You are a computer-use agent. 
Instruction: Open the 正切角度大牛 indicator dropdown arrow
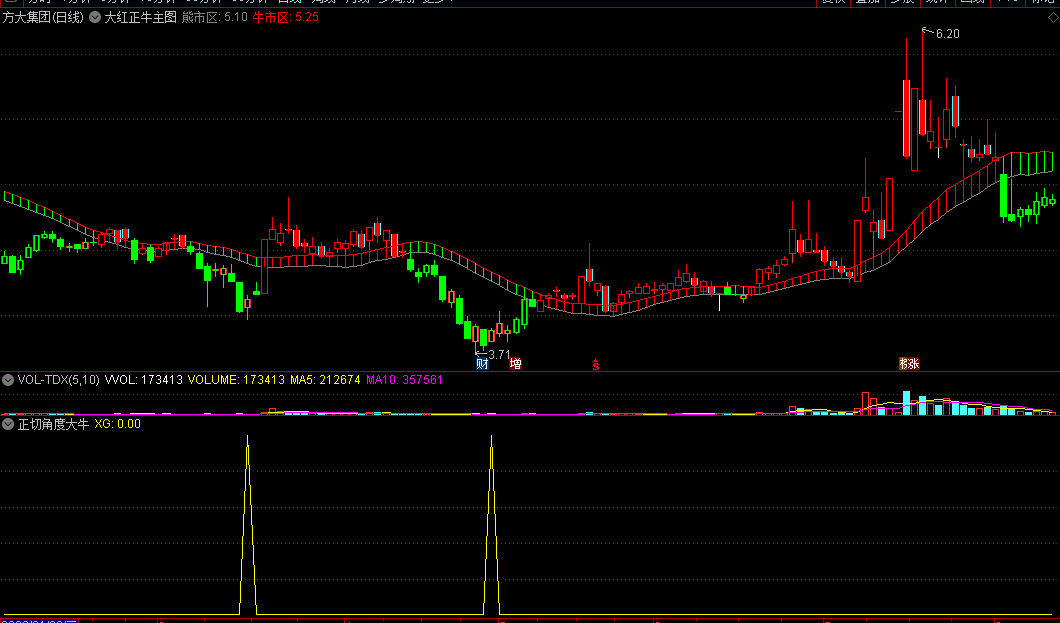[x=8, y=424]
